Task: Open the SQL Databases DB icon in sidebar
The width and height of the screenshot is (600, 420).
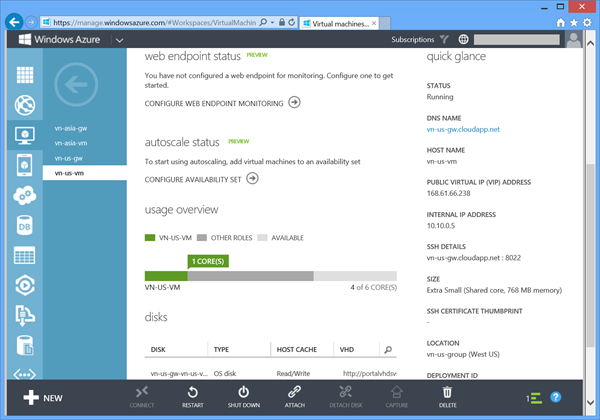Action: 25,226
